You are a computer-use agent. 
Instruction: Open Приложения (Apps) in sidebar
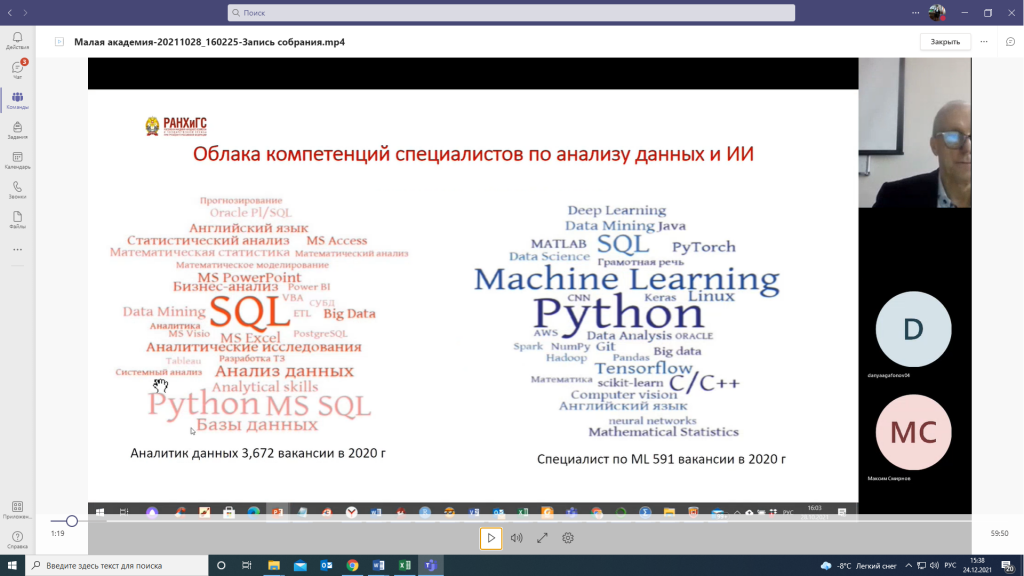tap(17, 510)
